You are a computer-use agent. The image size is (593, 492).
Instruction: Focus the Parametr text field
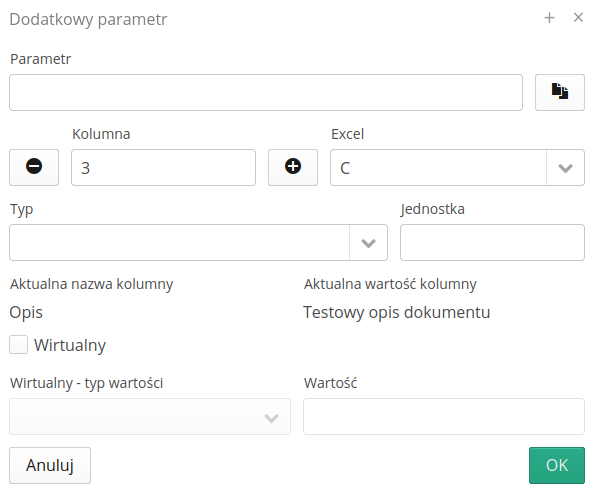click(x=266, y=92)
